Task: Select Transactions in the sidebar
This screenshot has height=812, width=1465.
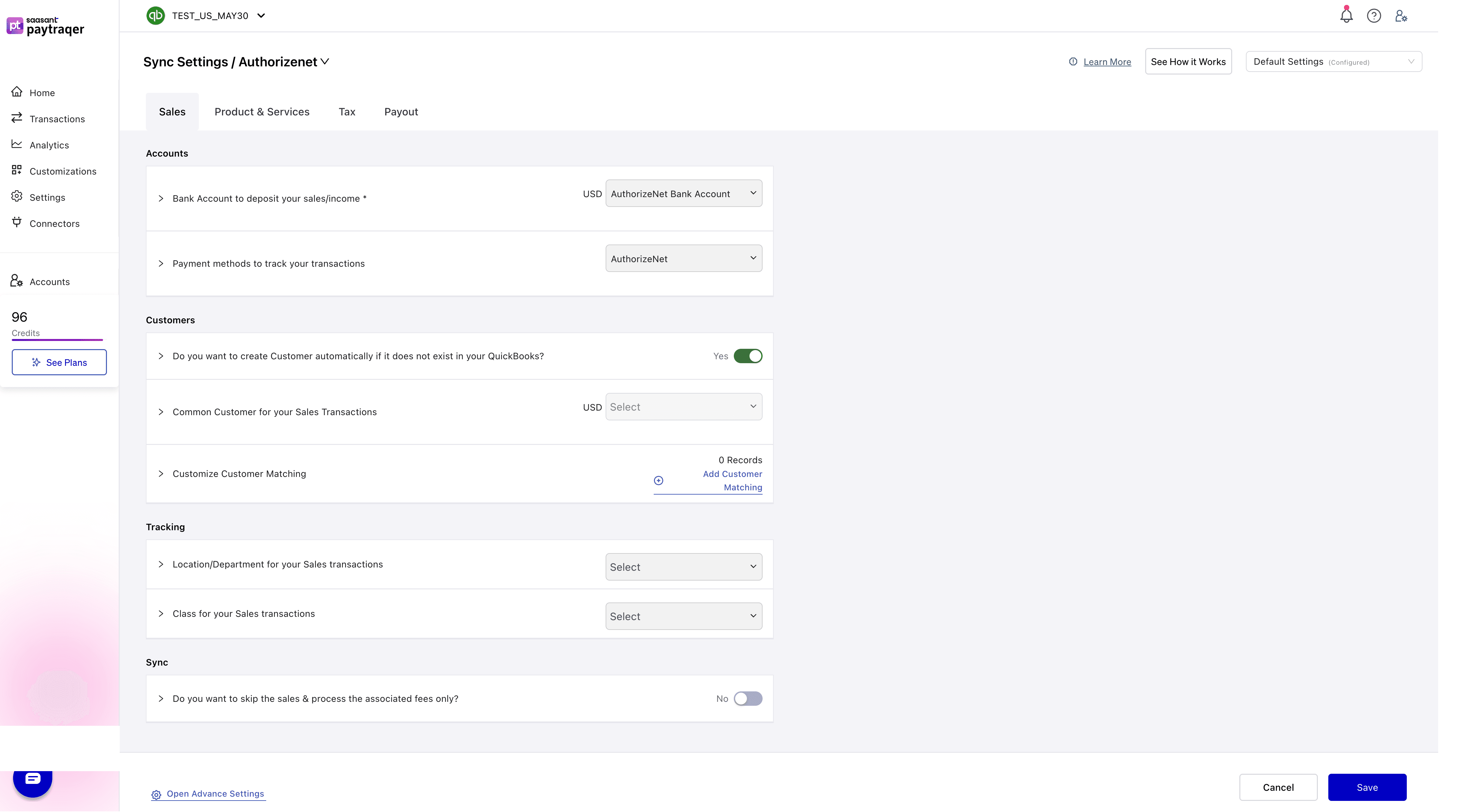Action: tap(57, 118)
